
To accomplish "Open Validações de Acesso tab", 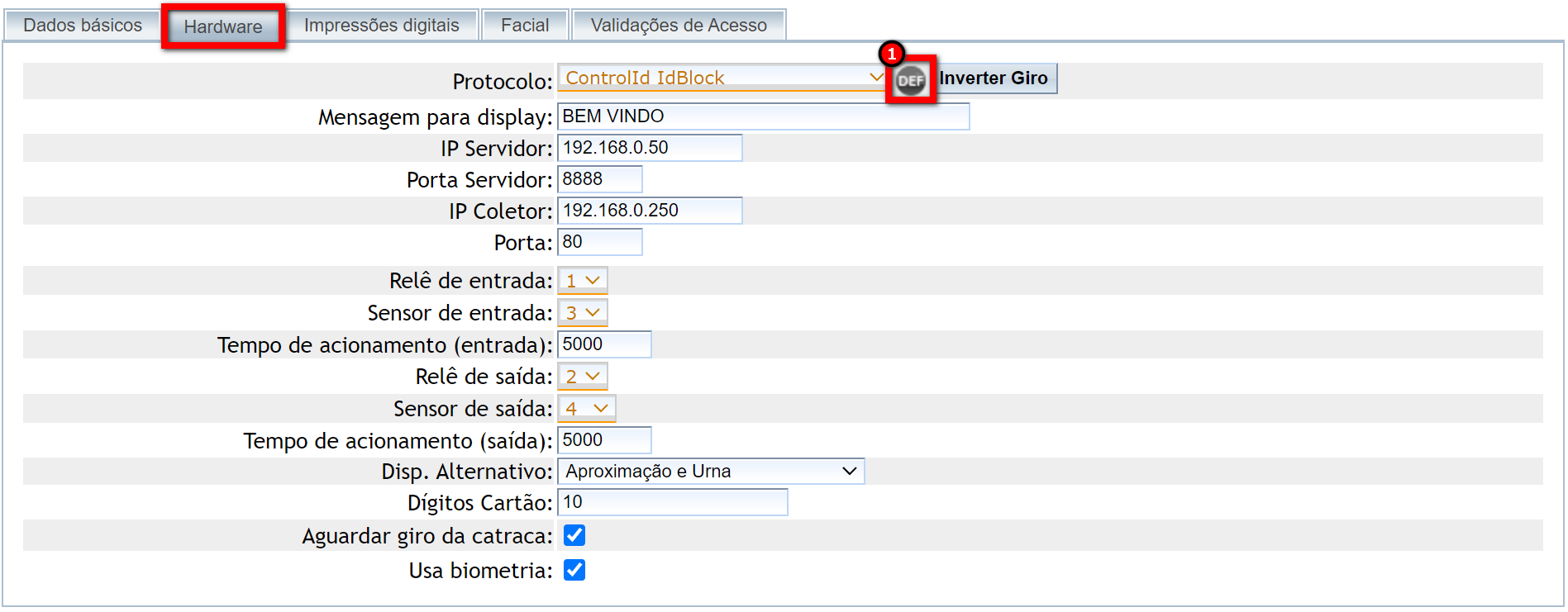I will pos(679,25).
